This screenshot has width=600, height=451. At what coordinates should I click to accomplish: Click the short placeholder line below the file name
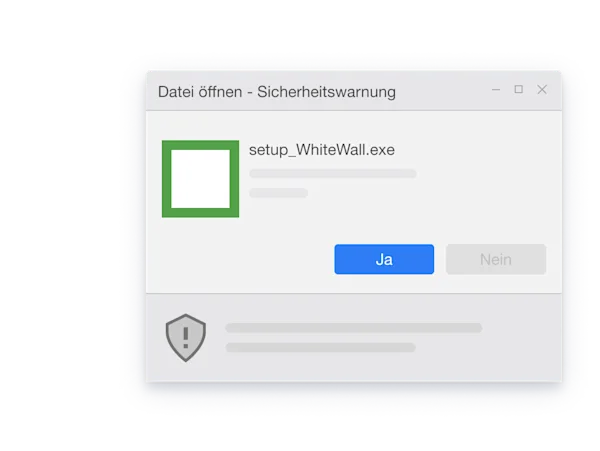(x=279, y=193)
